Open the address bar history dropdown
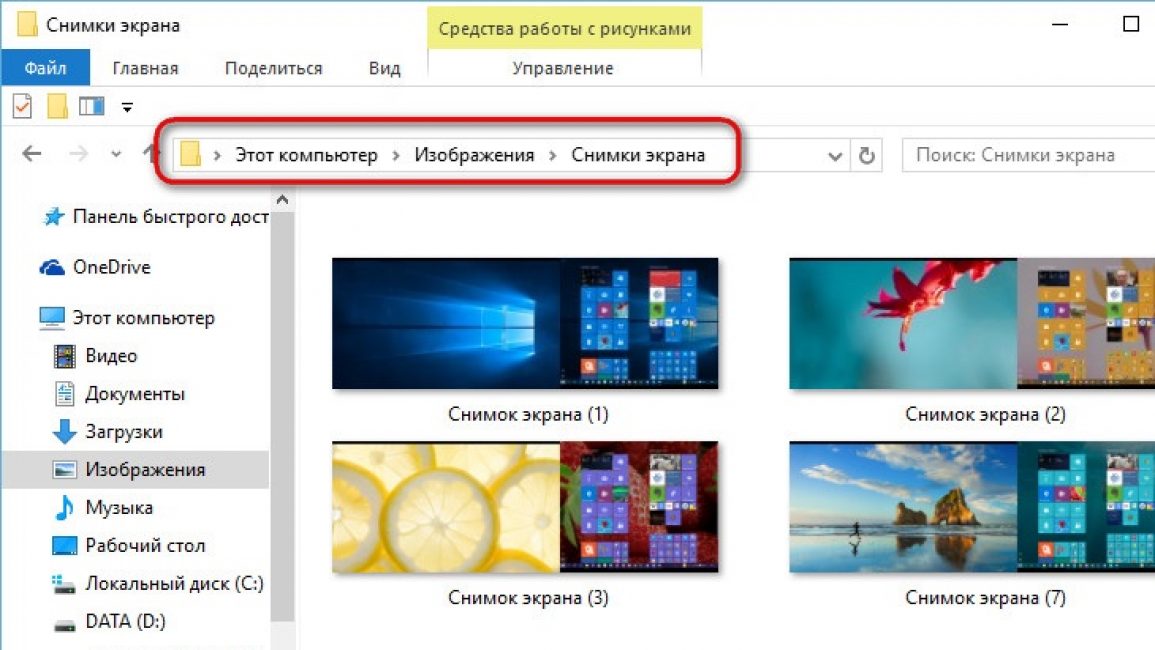This screenshot has width=1155, height=650. pyautogui.click(x=835, y=156)
